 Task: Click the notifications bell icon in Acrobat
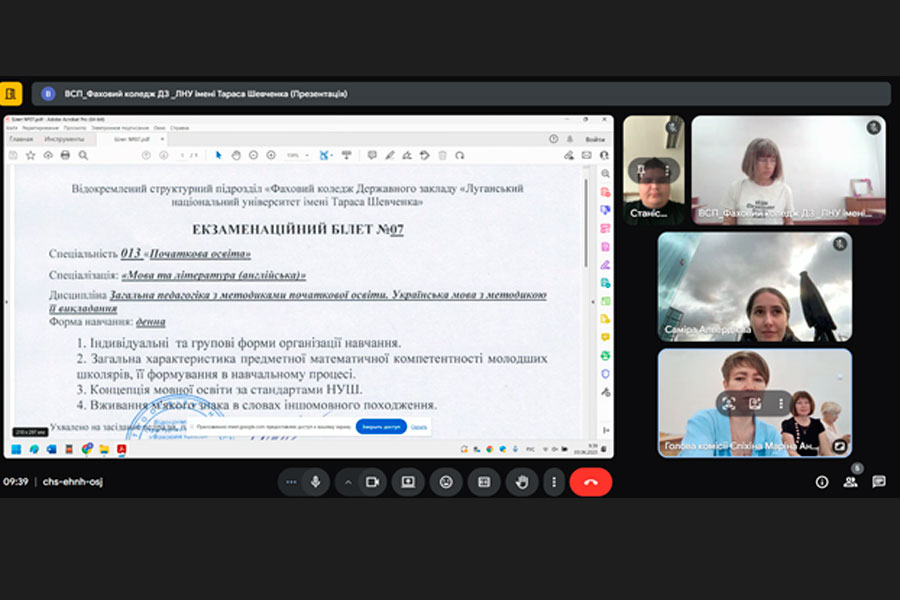coord(570,139)
